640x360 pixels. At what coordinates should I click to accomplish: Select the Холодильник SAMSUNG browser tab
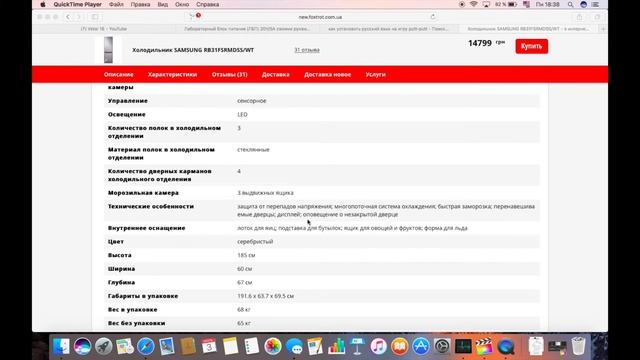click(x=529, y=29)
